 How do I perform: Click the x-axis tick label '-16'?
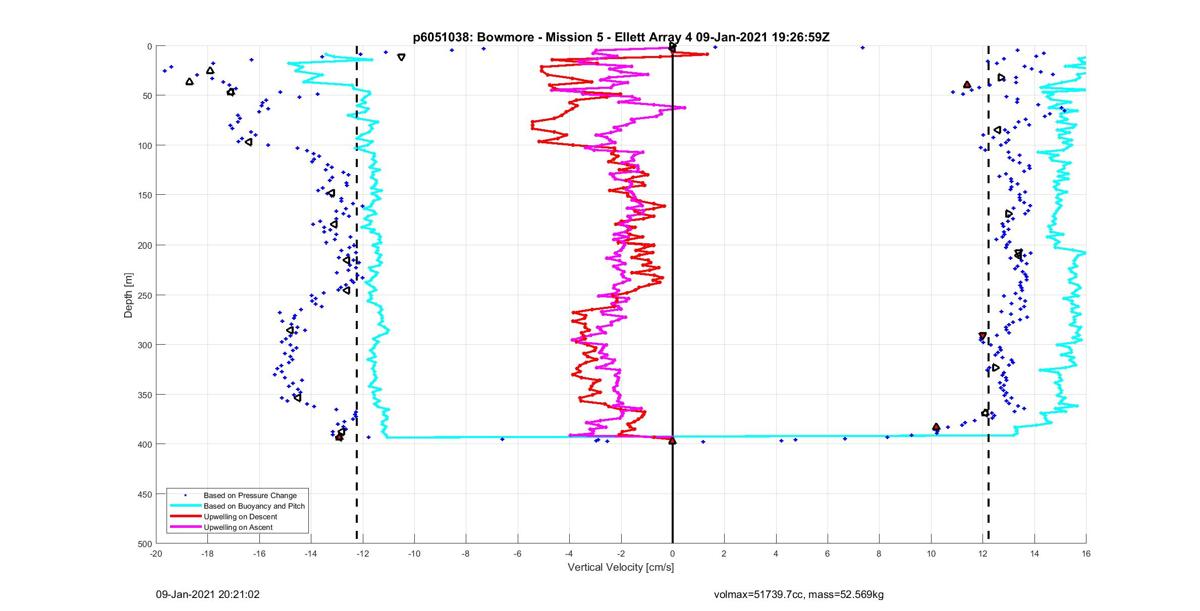259,553
